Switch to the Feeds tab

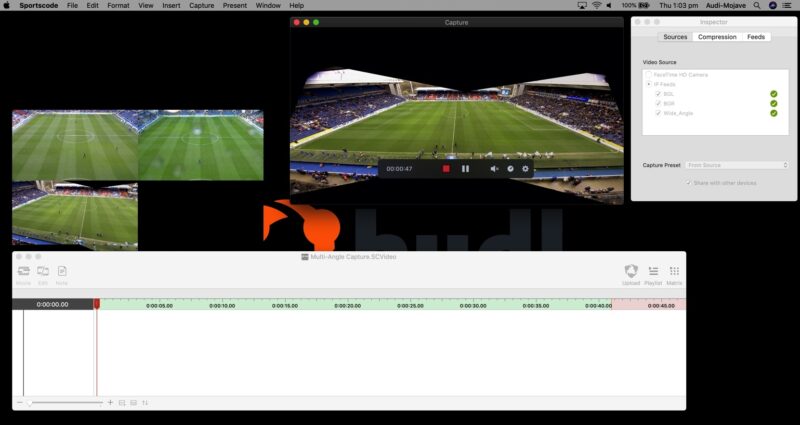[x=756, y=37]
